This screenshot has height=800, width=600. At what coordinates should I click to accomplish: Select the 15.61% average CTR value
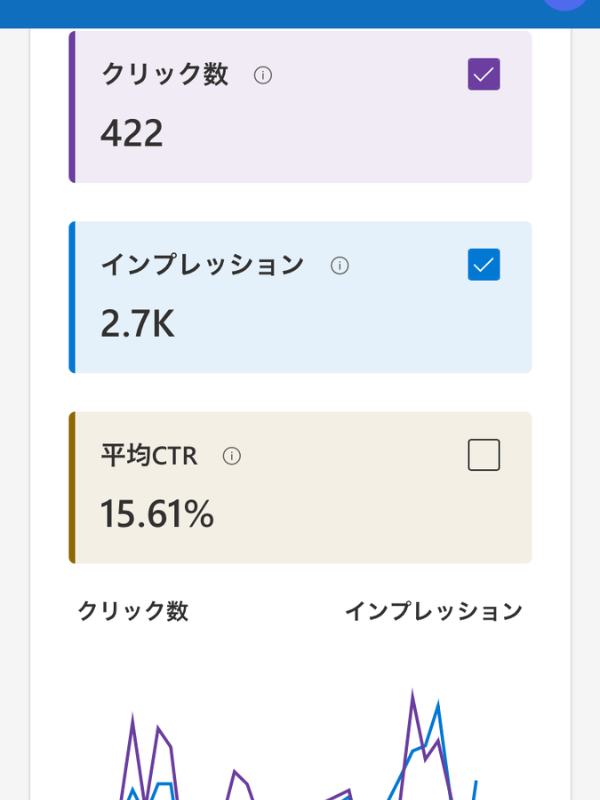(x=157, y=514)
